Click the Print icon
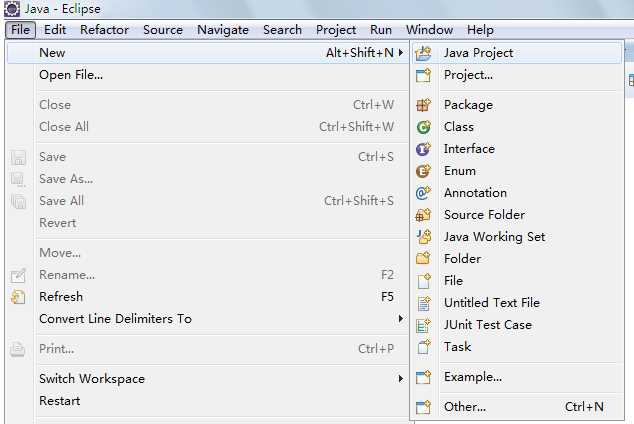This screenshot has height=424, width=634. [x=18, y=349]
